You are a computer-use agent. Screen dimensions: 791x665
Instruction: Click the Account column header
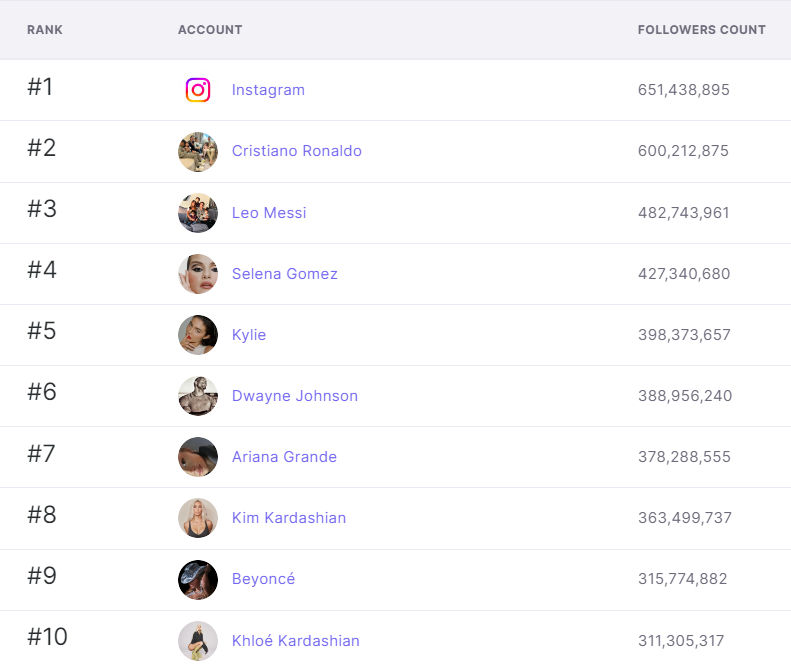pyautogui.click(x=210, y=30)
